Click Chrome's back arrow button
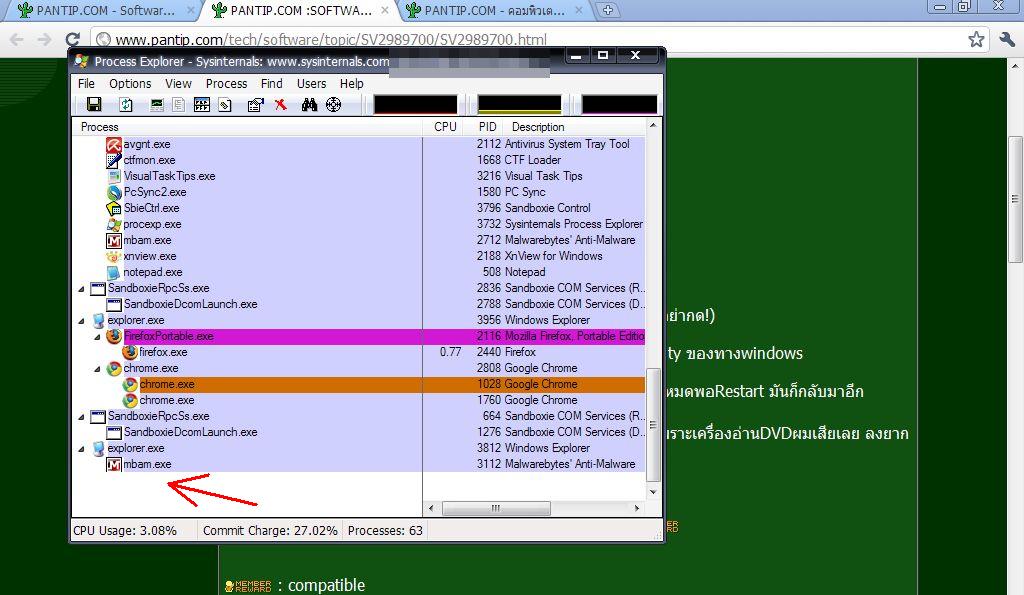Image resolution: width=1024 pixels, height=595 pixels. 16,39
